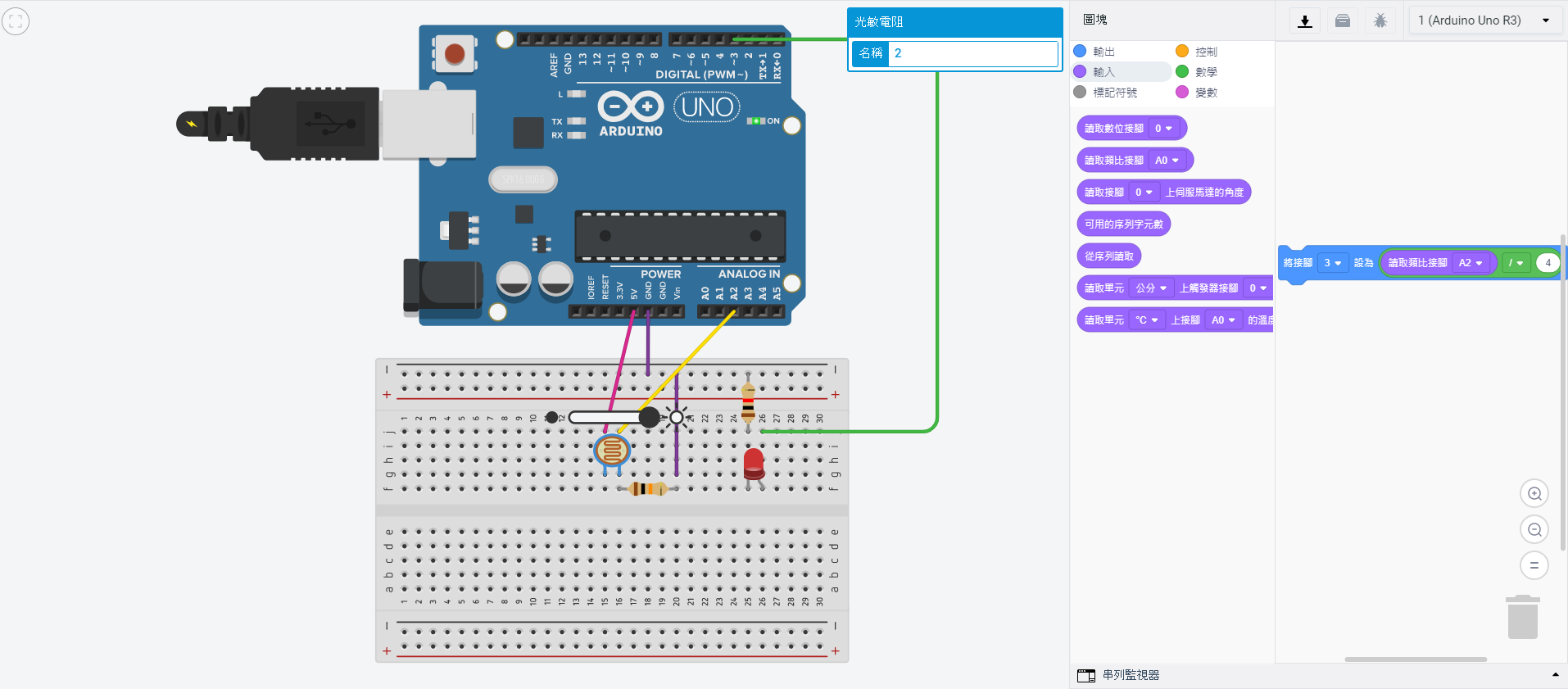Select the red LED on the breadboard
Viewport: 1568px width, 689px height.
point(754,464)
